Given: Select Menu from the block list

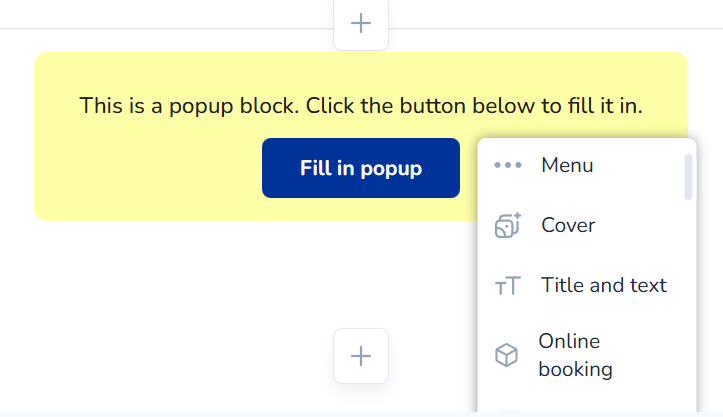Looking at the screenshot, I should (x=567, y=165).
